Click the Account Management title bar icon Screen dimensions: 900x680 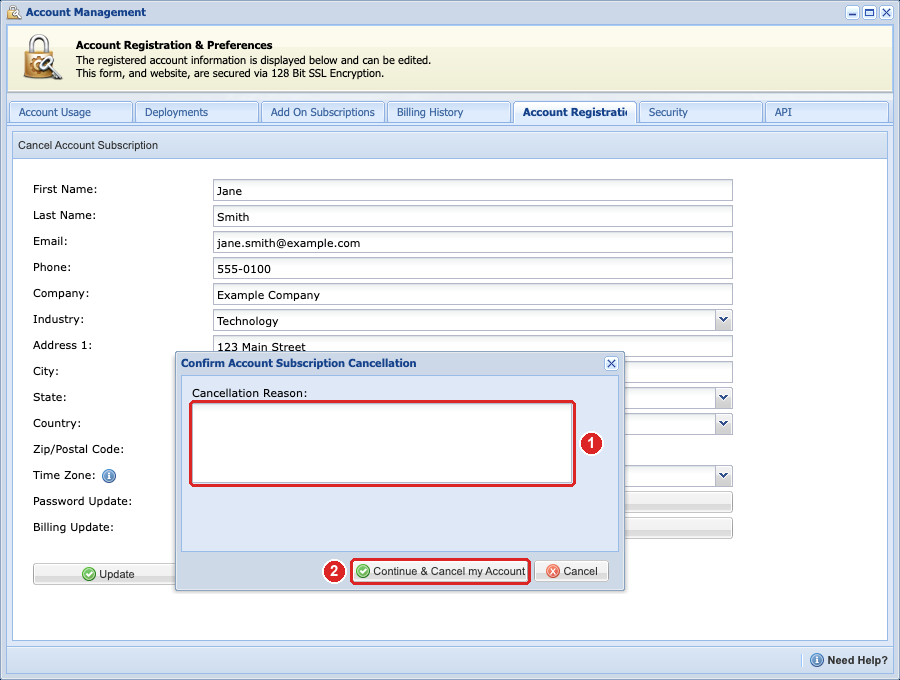(14, 12)
